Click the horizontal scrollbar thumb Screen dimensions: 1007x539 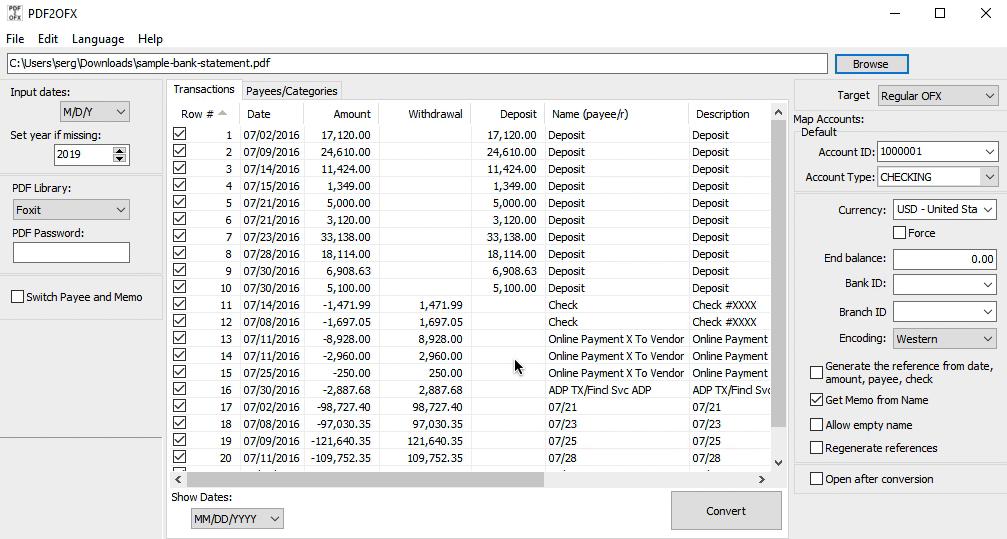[x=365, y=479]
